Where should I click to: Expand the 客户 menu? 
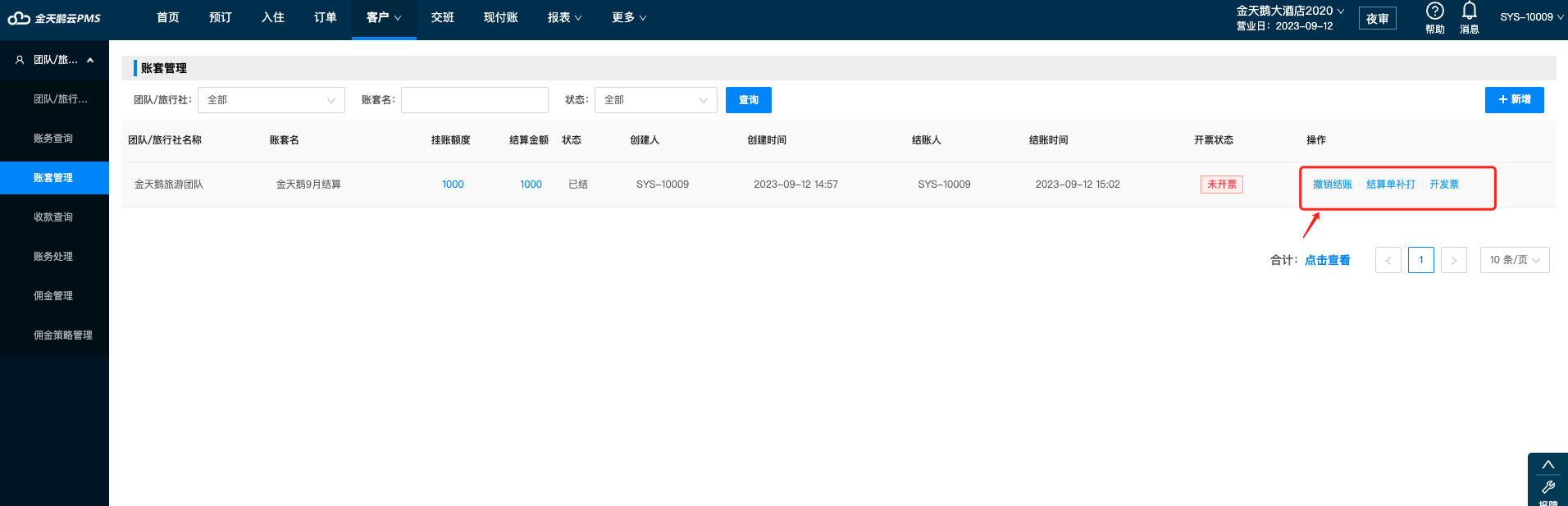click(x=384, y=18)
